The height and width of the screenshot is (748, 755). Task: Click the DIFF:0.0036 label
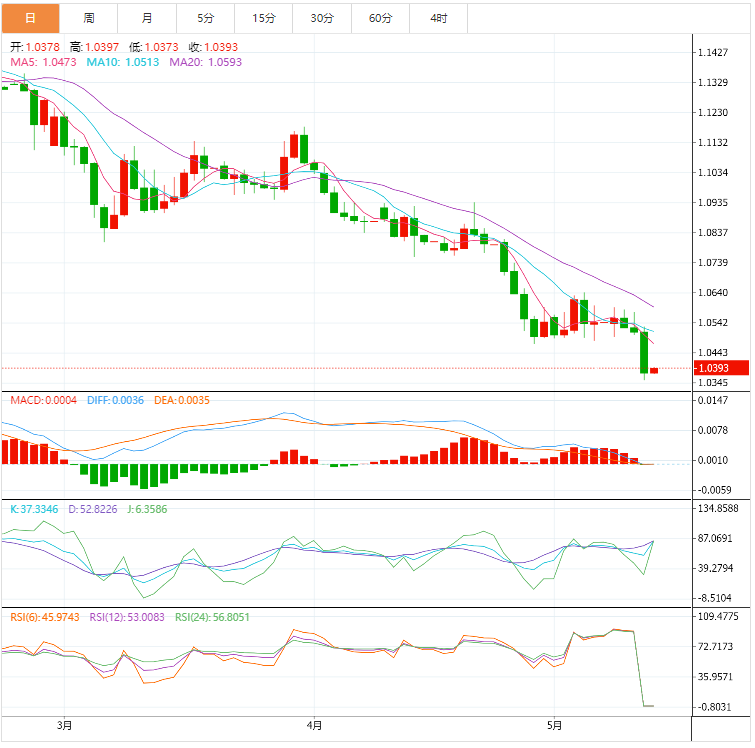(x=116, y=400)
